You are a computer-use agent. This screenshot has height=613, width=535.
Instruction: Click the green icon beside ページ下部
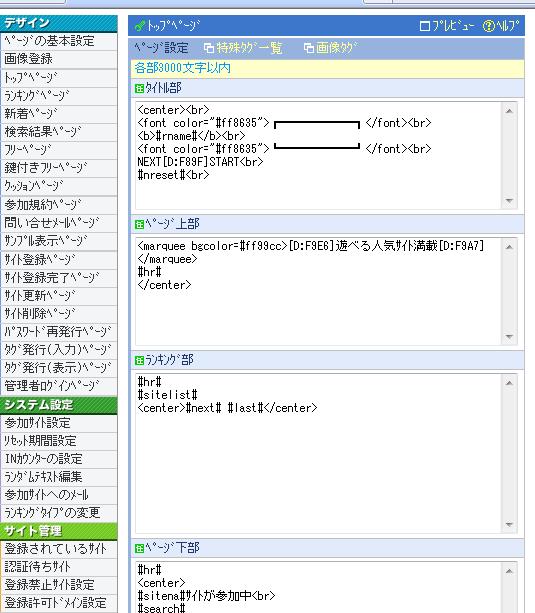tap(140, 548)
